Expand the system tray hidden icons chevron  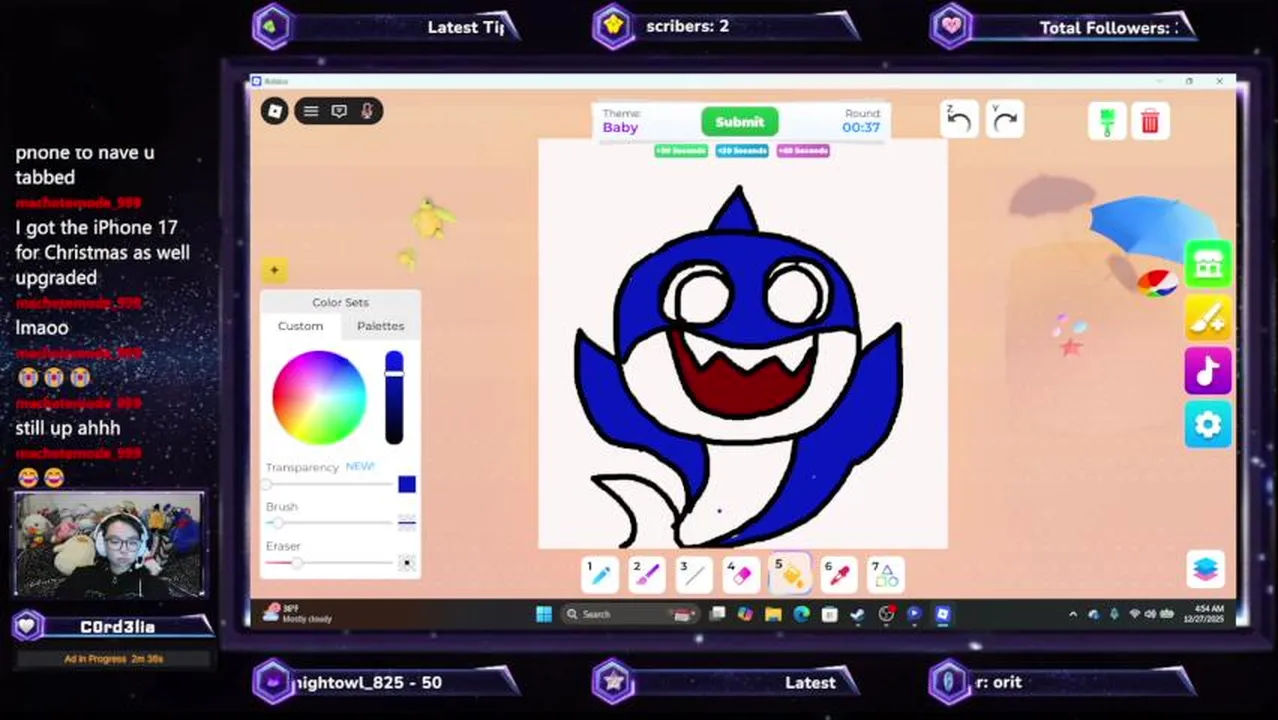[x=1073, y=614]
